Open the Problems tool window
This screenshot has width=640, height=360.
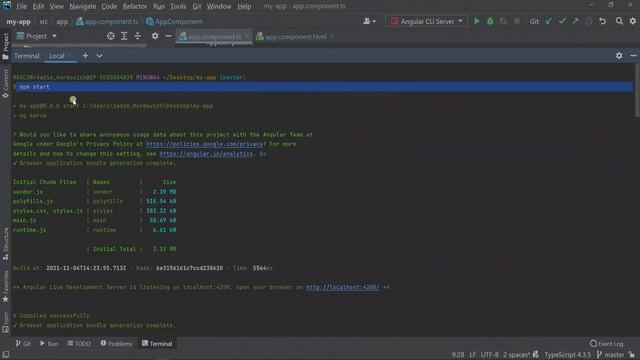tap(116, 344)
